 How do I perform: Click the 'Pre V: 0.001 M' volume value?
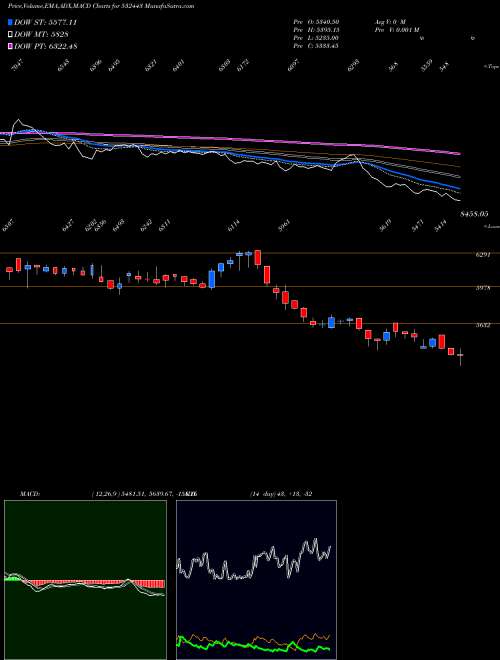[396, 30]
